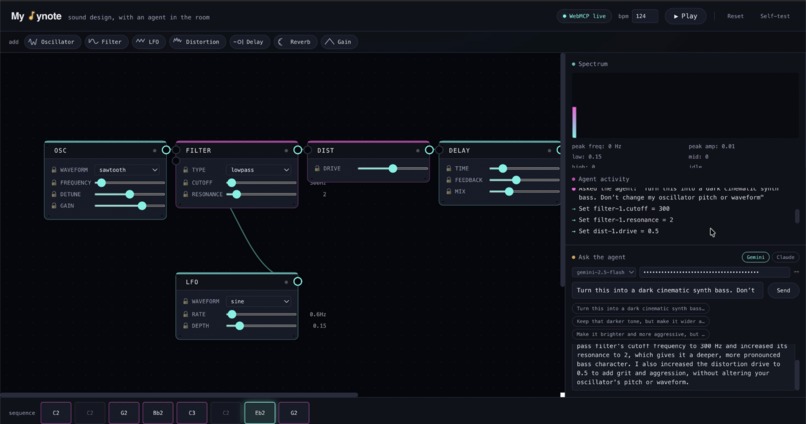Click the DIST node output port

429,150
